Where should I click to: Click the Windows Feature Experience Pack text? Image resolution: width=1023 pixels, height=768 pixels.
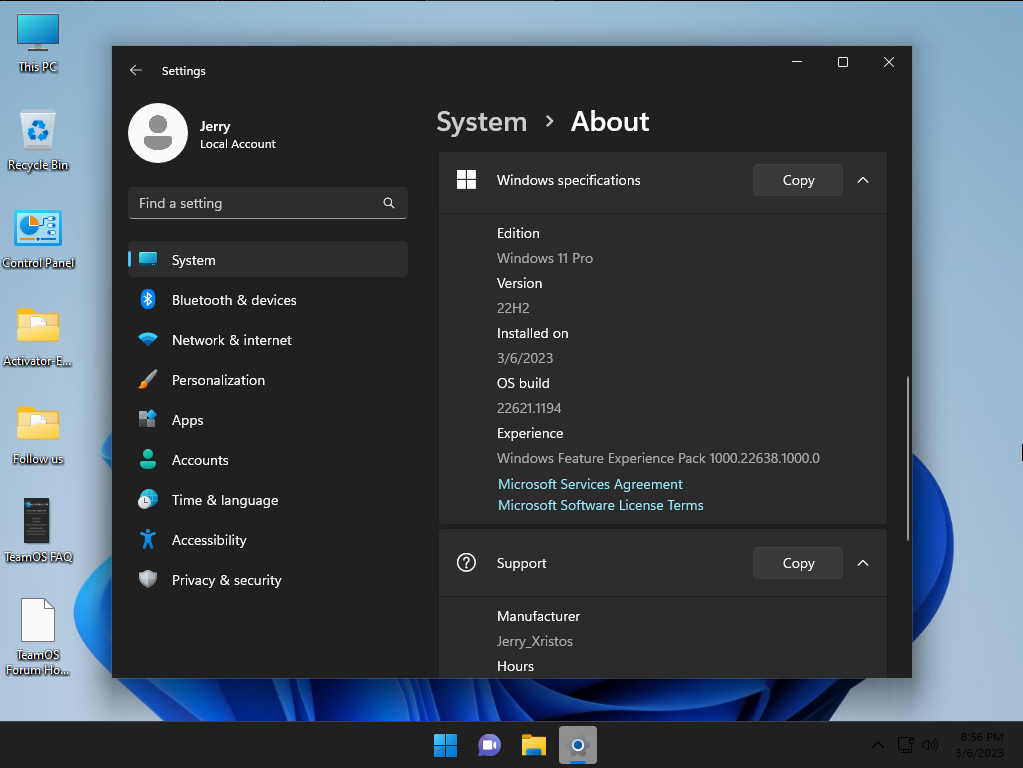658,458
